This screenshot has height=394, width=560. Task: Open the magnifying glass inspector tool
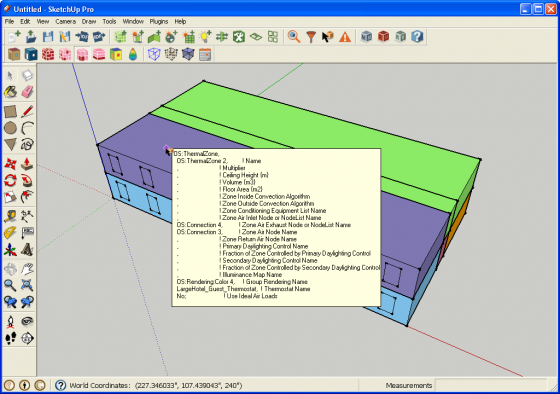click(294, 36)
